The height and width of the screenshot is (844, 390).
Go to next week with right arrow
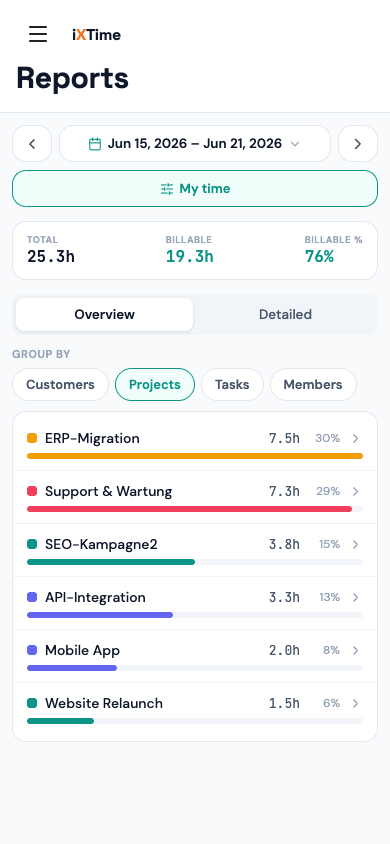click(x=358, y=144)
